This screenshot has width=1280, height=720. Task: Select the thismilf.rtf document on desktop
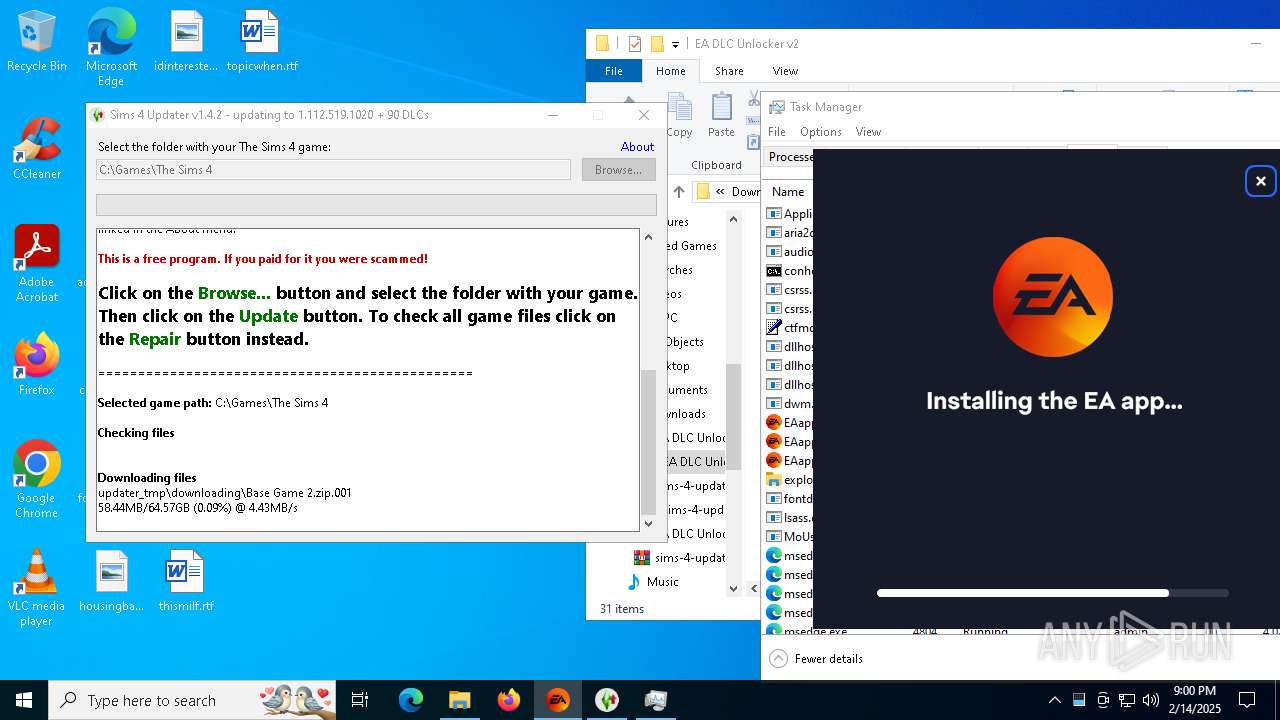(186, 580)
